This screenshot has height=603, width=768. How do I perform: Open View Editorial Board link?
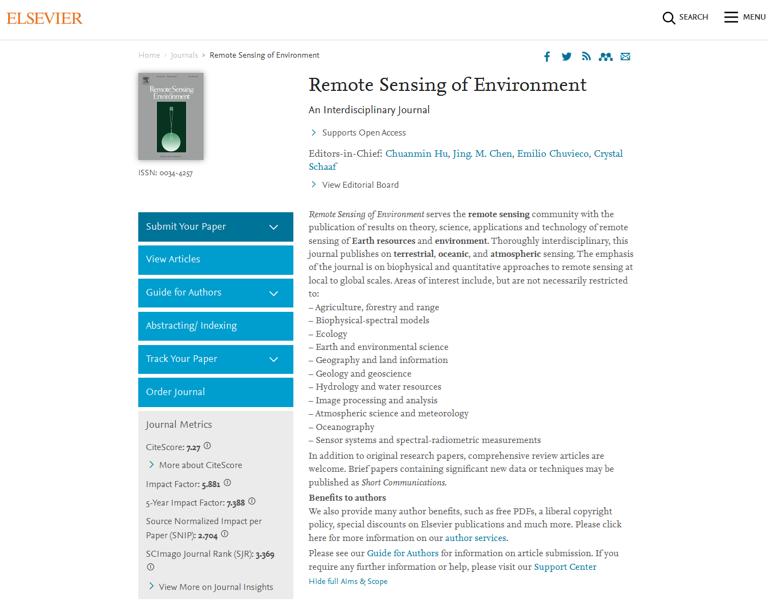[x=360, y=185]
